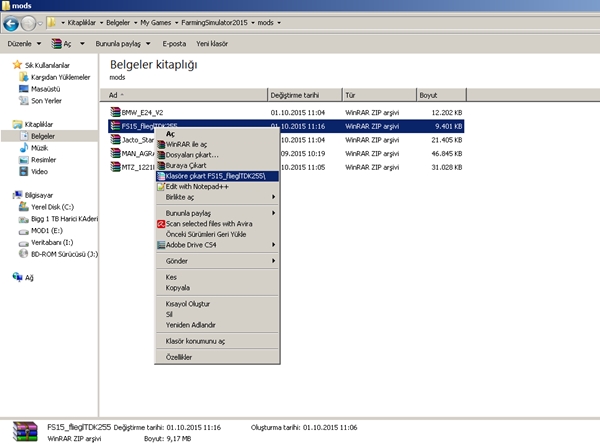Click the MTZ archive file icon

click(114, 168)
